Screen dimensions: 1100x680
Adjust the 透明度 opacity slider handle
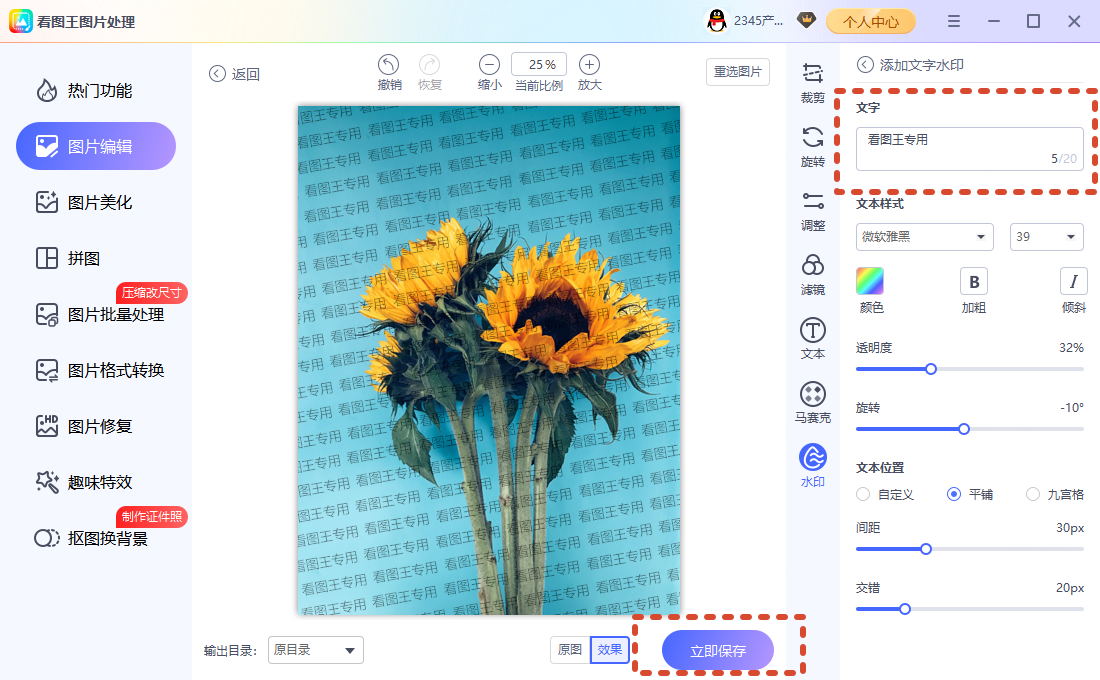click(x=931, y=369)
